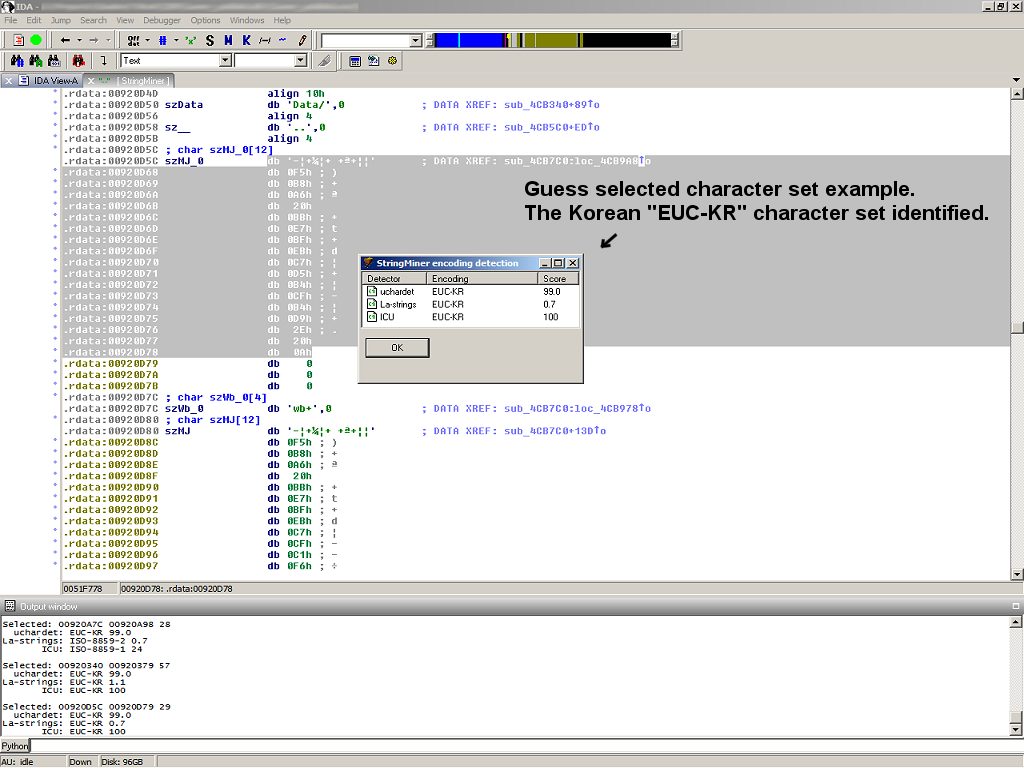Open the empty dropdown after Text combo

tap(300, 61)
